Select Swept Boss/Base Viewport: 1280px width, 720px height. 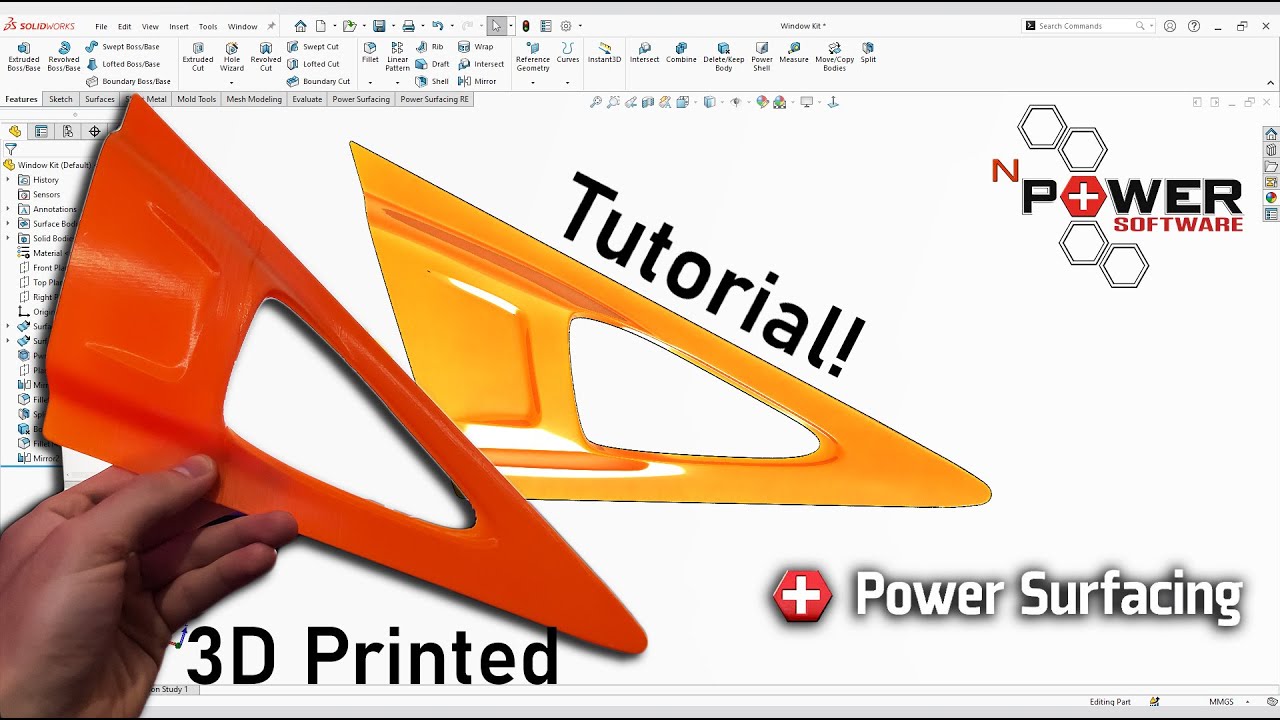point(122,47)
